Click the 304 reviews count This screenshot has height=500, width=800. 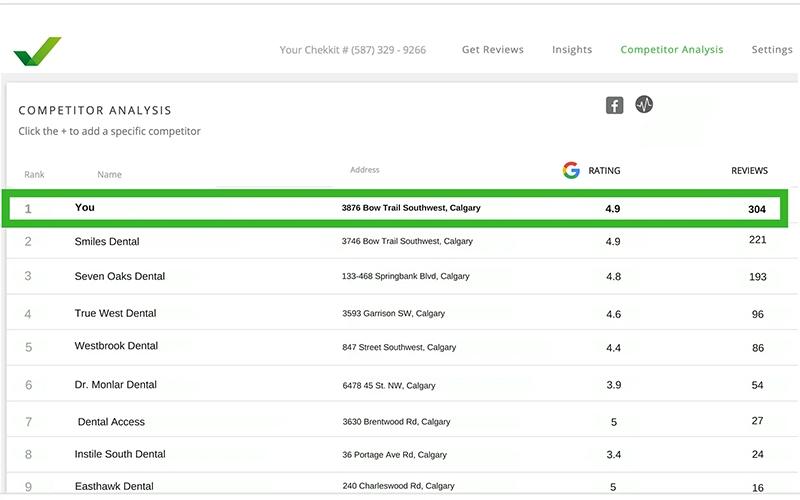(x=757, y=209)
